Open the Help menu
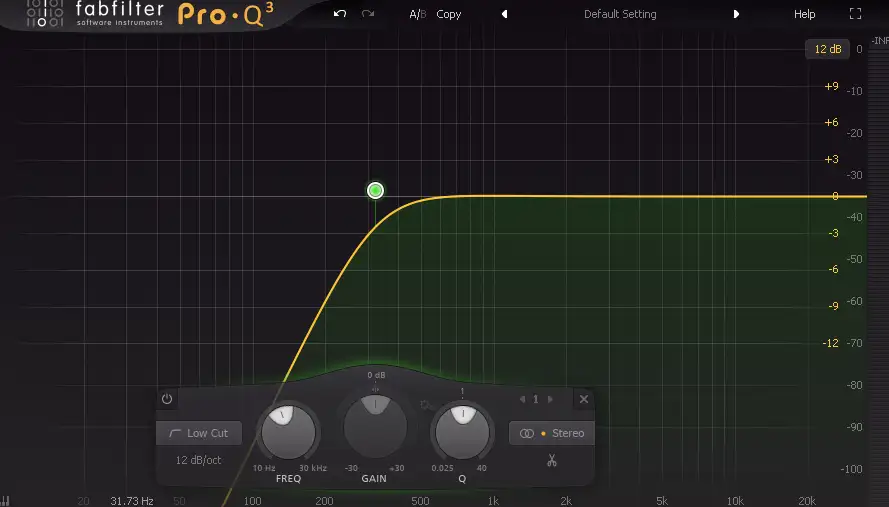 tap(804, 14)
